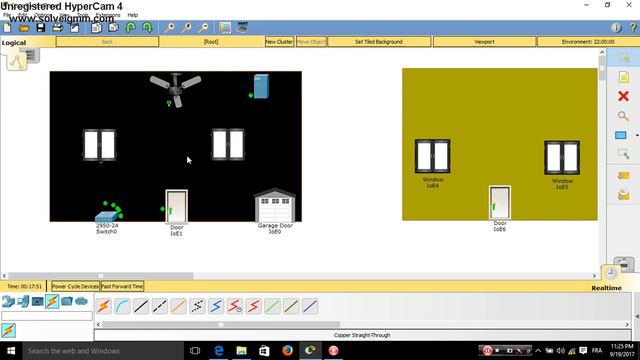Choose Serial DTE red zigzag cable
Screen dimensions: 640x360
(x=253, y=306)
